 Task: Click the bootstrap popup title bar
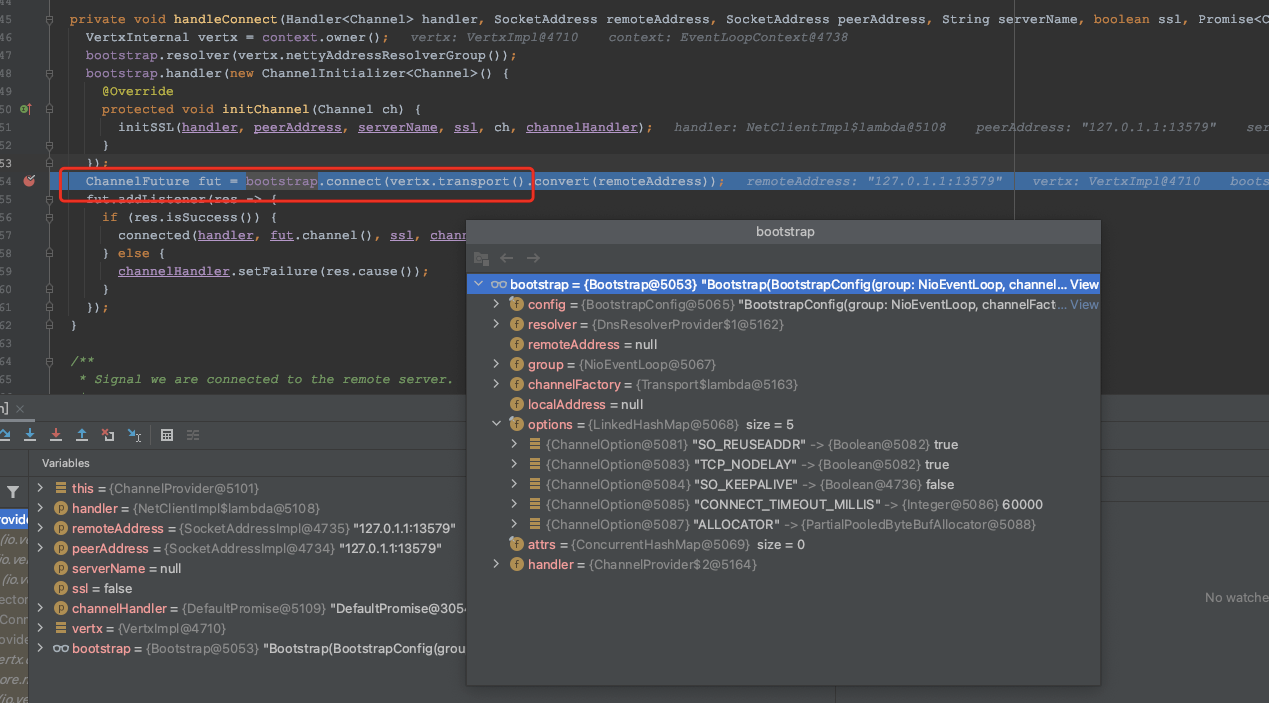(784, 232)
